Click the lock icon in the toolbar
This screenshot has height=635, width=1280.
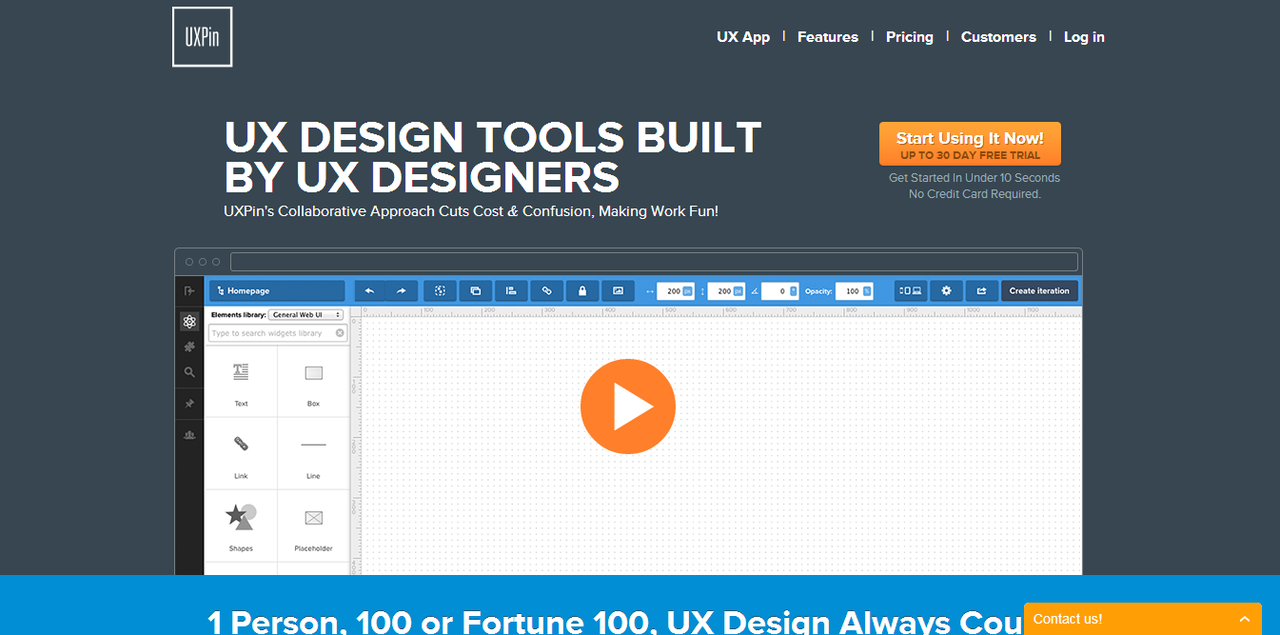pos(582,291)
